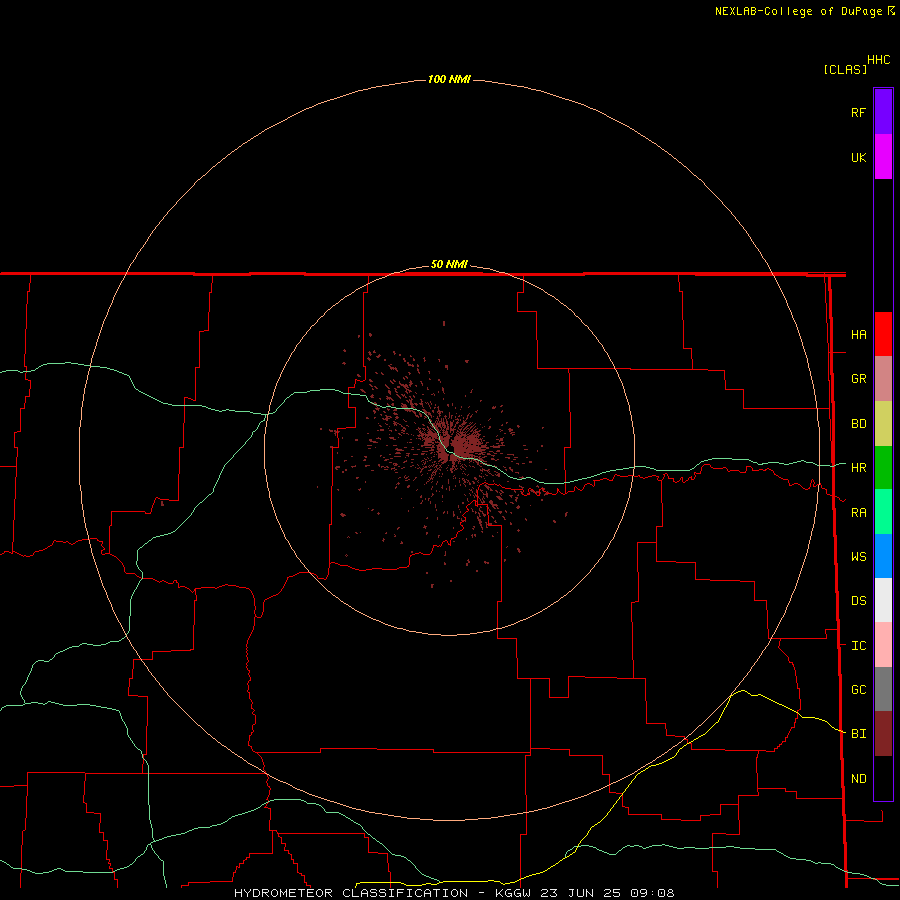
Task: Click the HA red legend swatch
Action: 883,334
